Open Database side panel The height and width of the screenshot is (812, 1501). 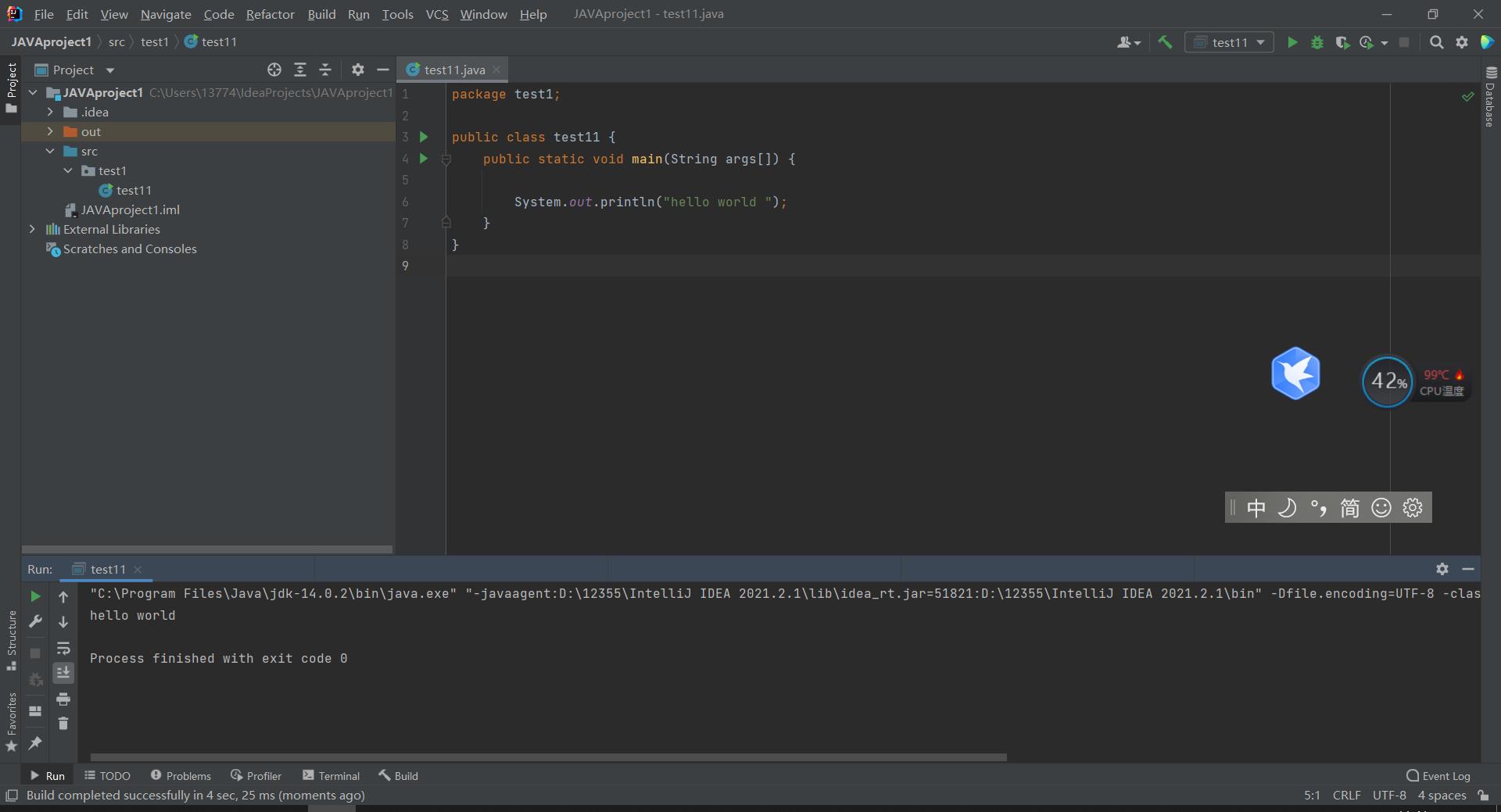[x=1490, y=97]
